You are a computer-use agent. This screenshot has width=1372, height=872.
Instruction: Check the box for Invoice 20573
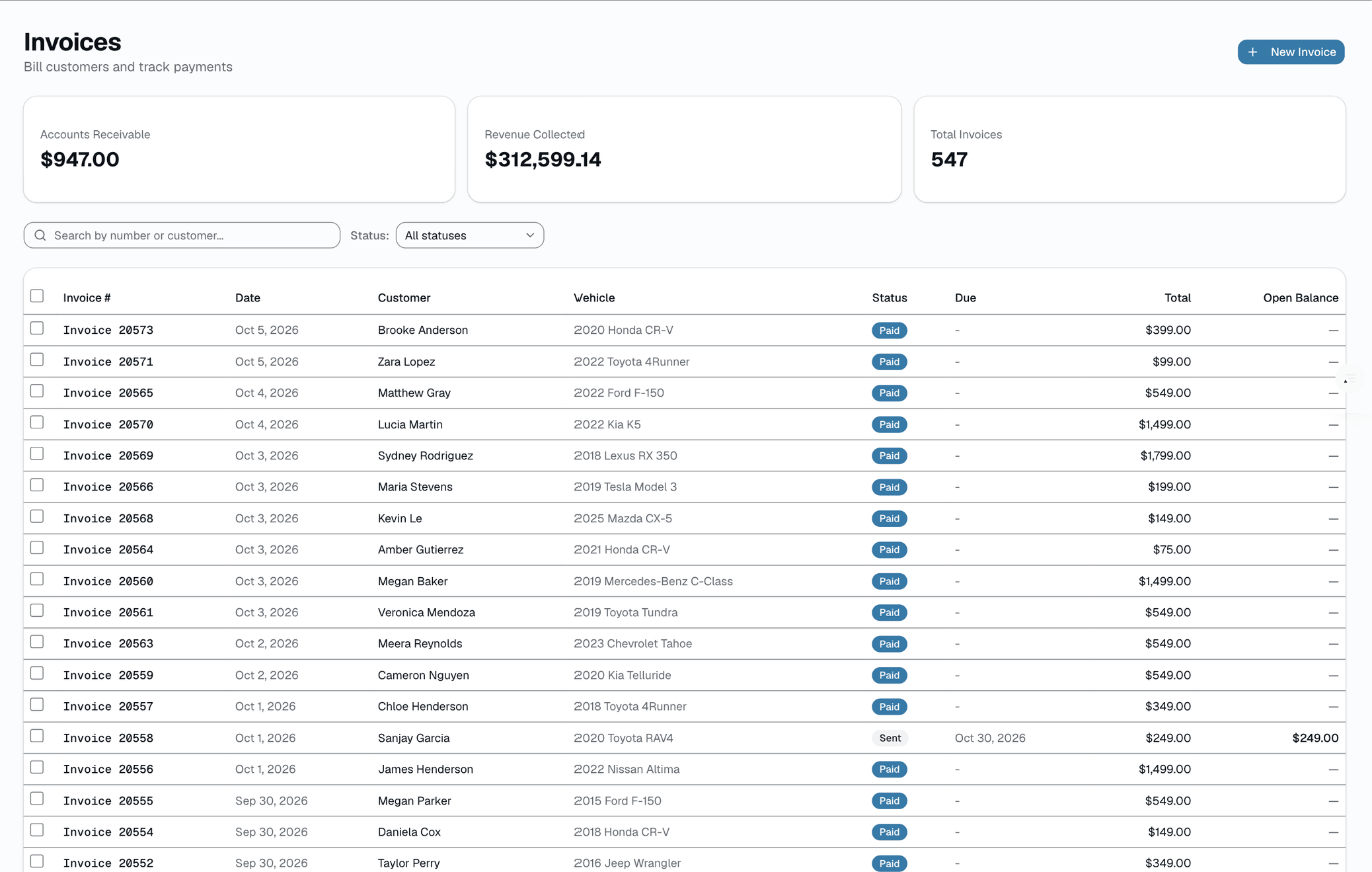tap(37, 328)
